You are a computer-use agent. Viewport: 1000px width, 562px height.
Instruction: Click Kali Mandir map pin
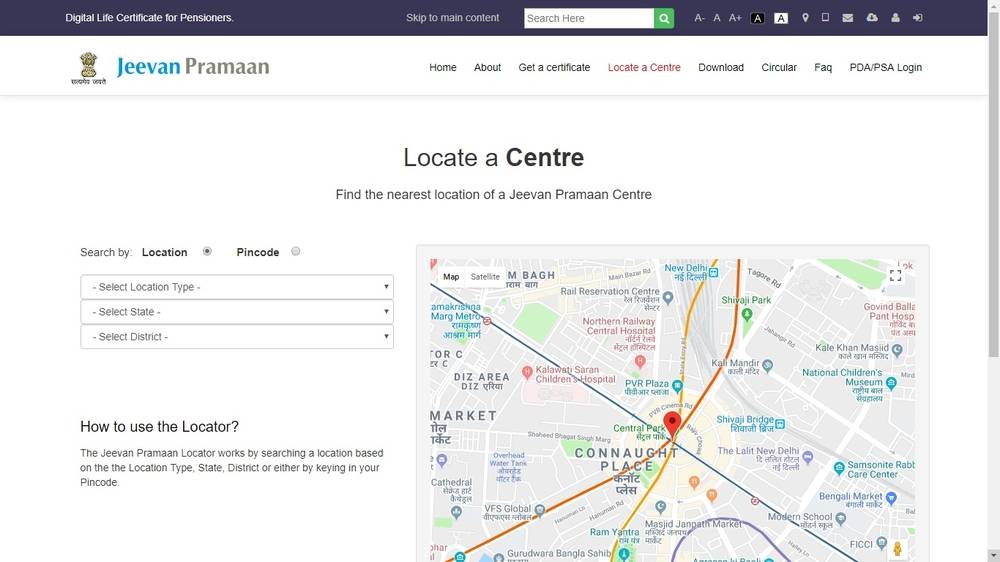point(767,366)
